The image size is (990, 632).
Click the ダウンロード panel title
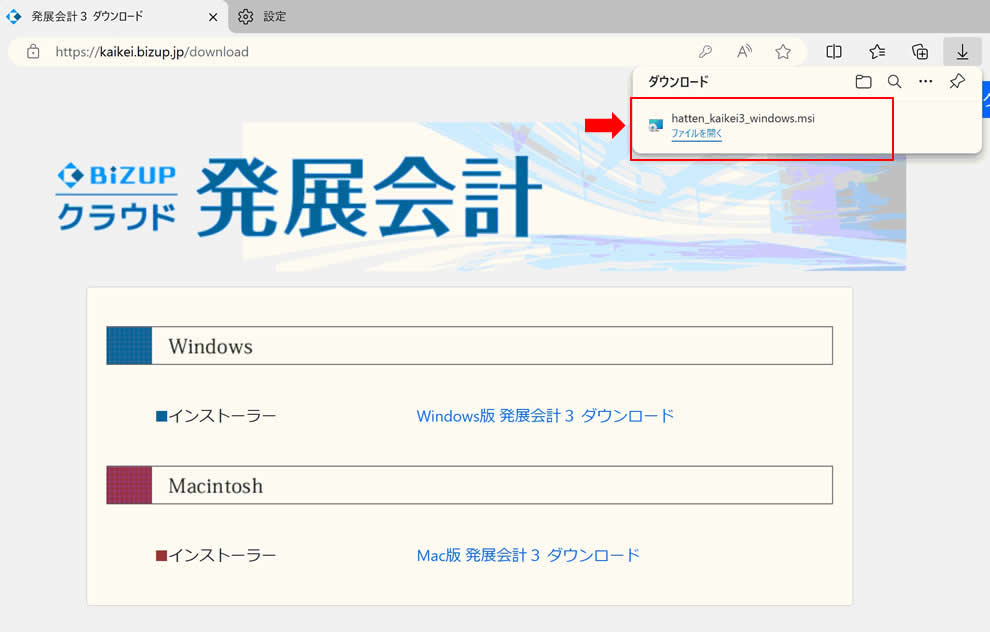[678, 81]
